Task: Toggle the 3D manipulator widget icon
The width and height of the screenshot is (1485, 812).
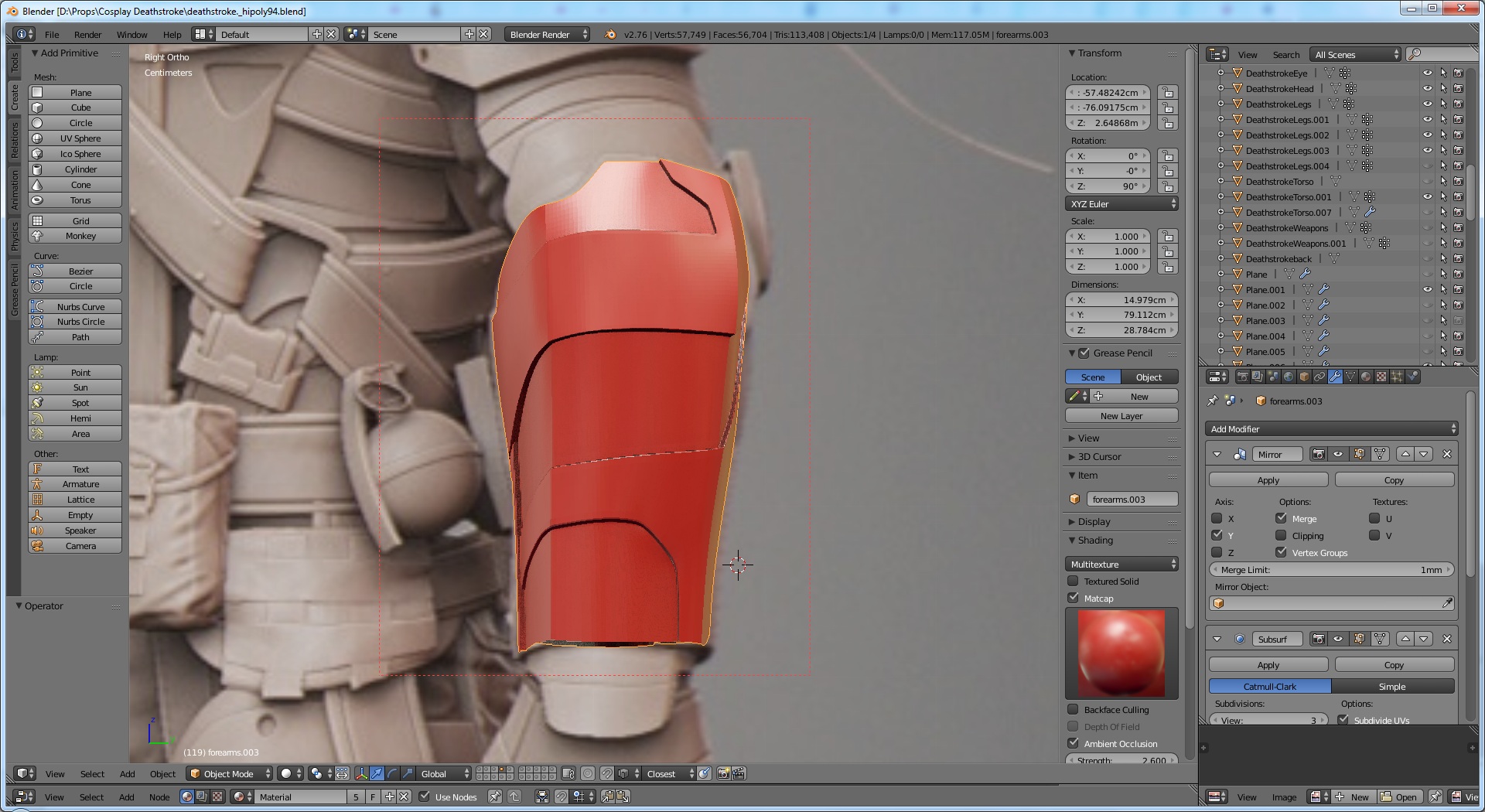Action: pyautogui.click(x=361, y=773)
